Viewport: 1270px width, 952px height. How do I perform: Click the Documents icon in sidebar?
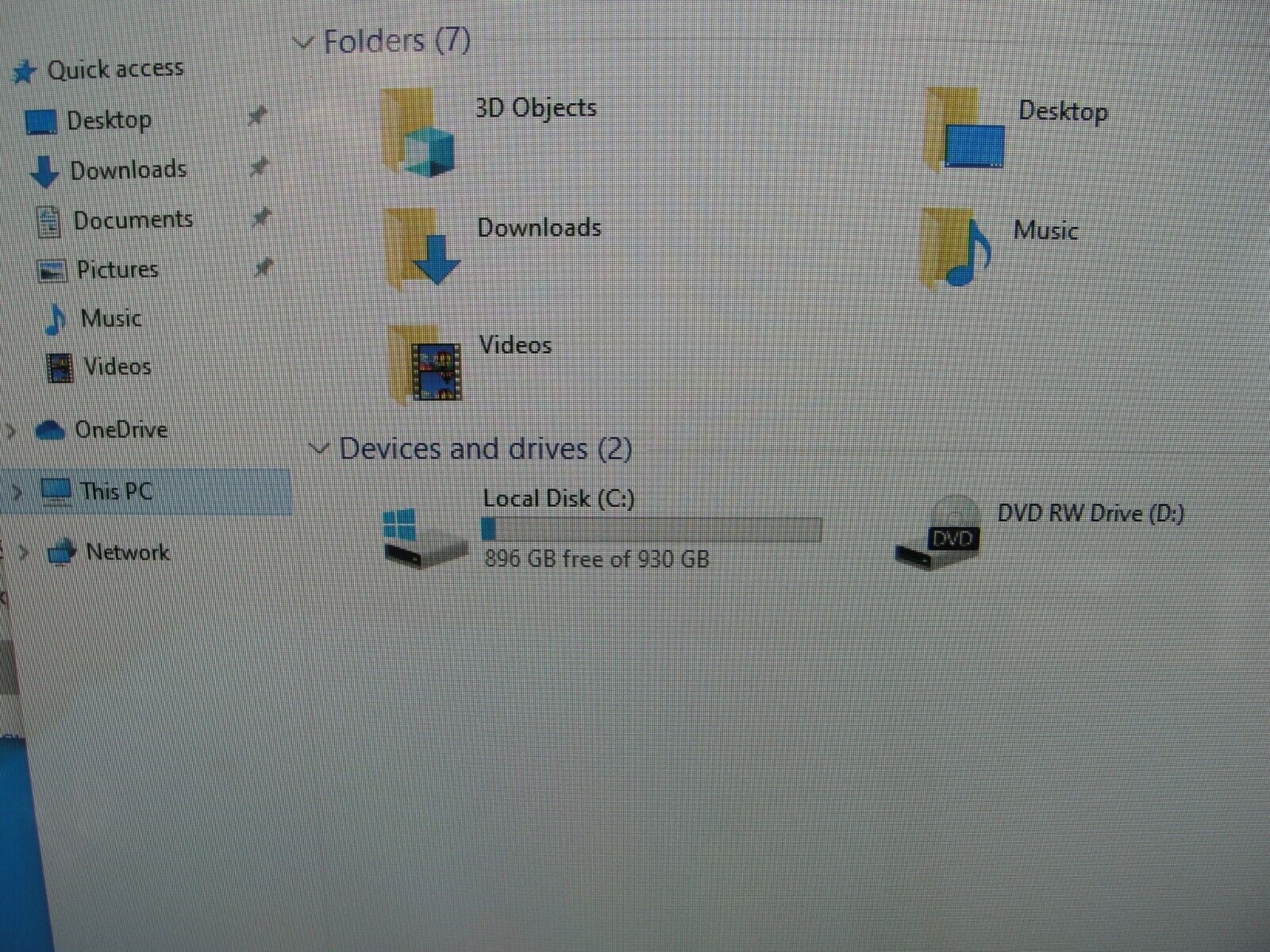tap(49, 221)
